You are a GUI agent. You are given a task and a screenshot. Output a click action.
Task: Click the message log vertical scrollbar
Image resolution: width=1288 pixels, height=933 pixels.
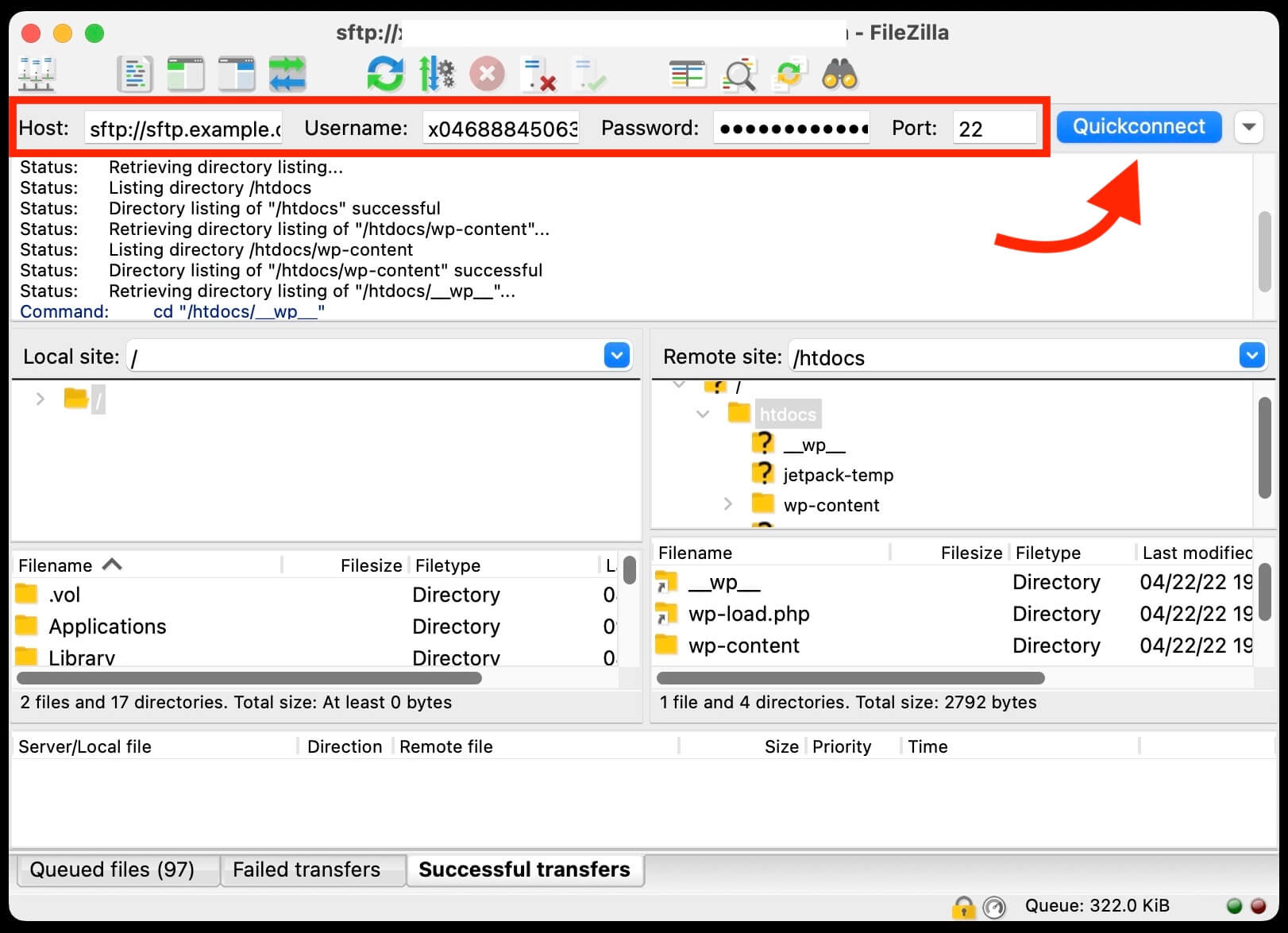point(1265,252)
